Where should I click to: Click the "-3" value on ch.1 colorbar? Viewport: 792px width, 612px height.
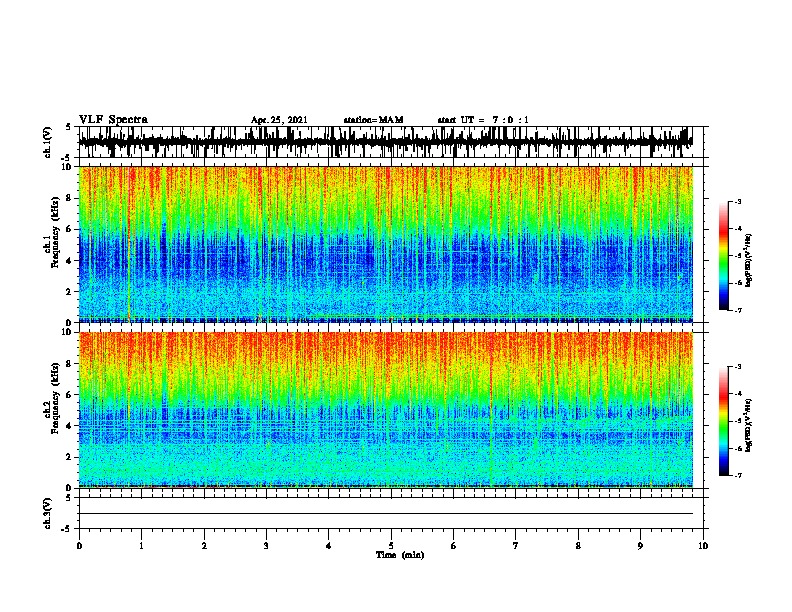pos(737,201)
